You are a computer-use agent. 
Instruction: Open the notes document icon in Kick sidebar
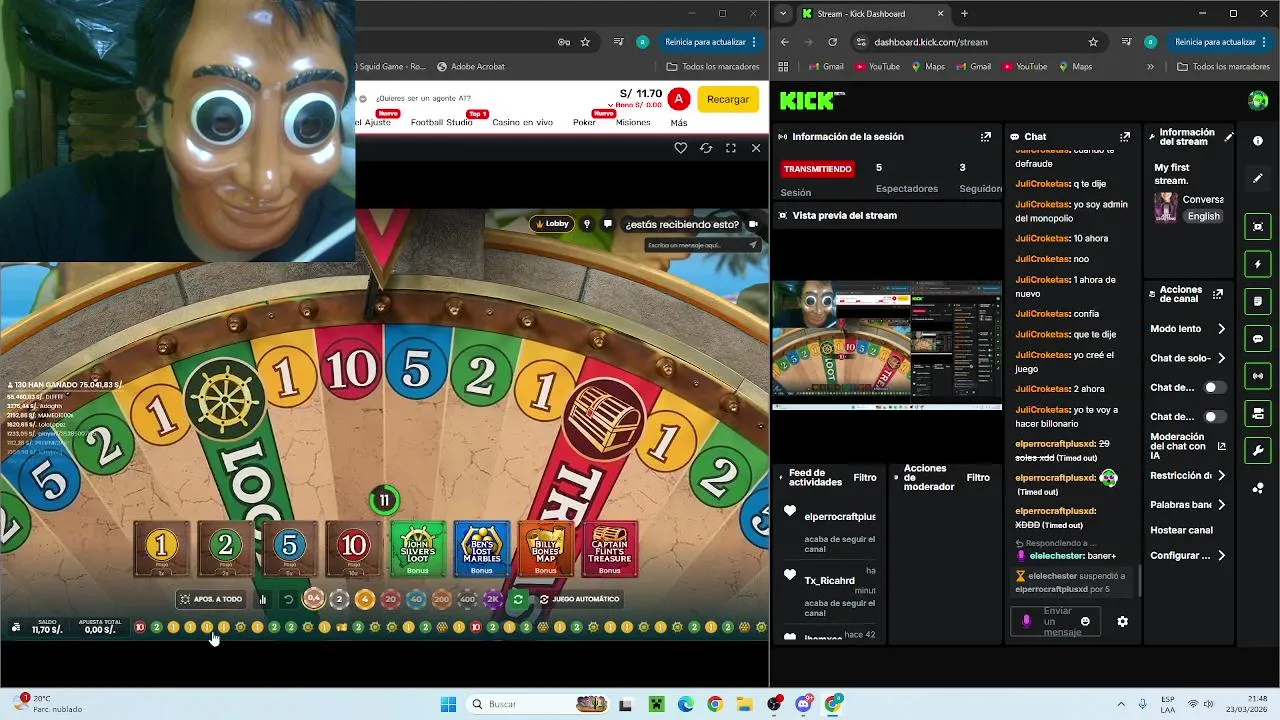click(x=1258, y=301)
